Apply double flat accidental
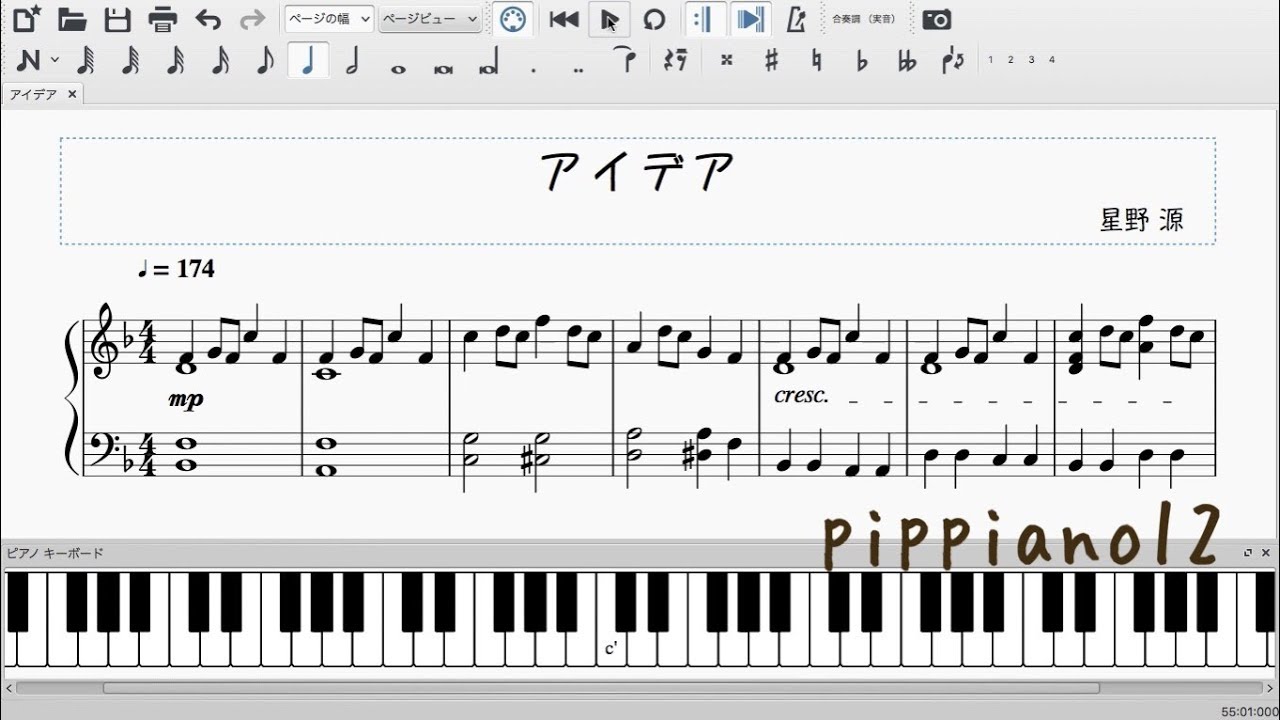The width and height of the screenshot is (1280, 720). pyautogui.click(x=907, y=60)
